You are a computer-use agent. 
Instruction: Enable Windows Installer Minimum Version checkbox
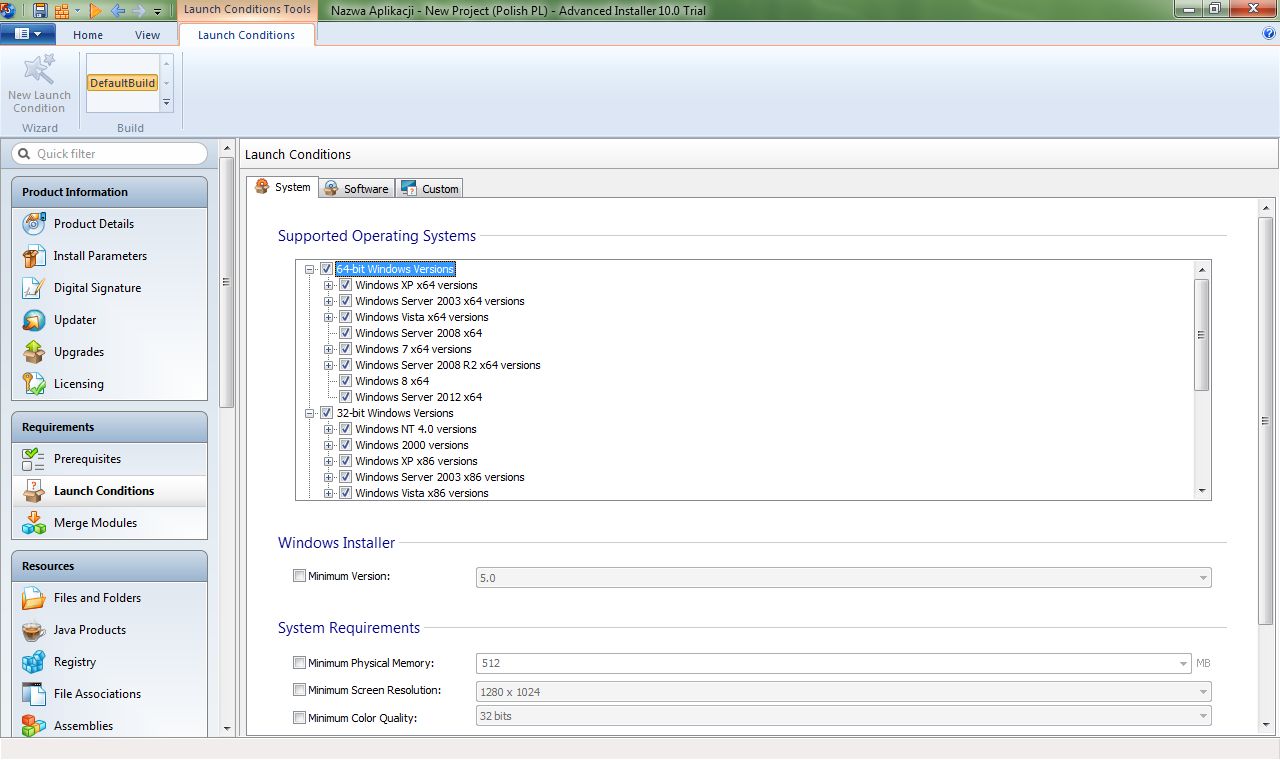[x=299, y=576]
